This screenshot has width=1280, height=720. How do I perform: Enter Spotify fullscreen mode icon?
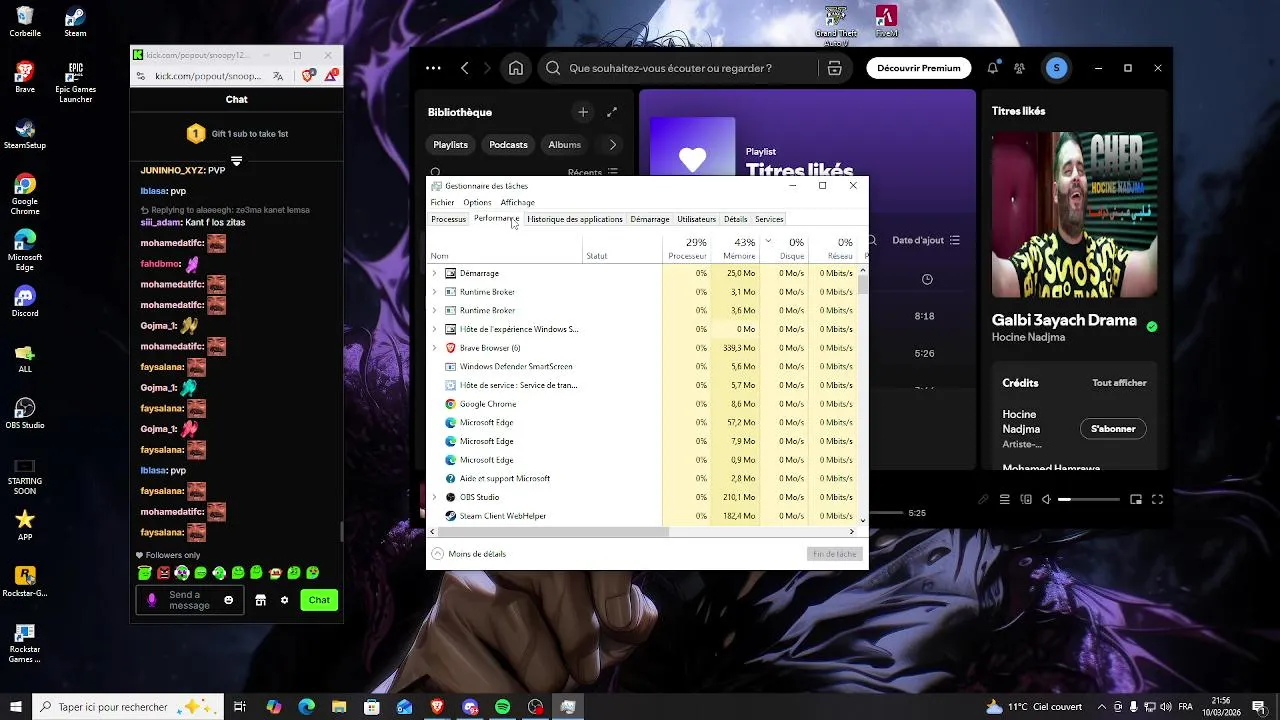pyautogui.click(x=1158, y=499)
